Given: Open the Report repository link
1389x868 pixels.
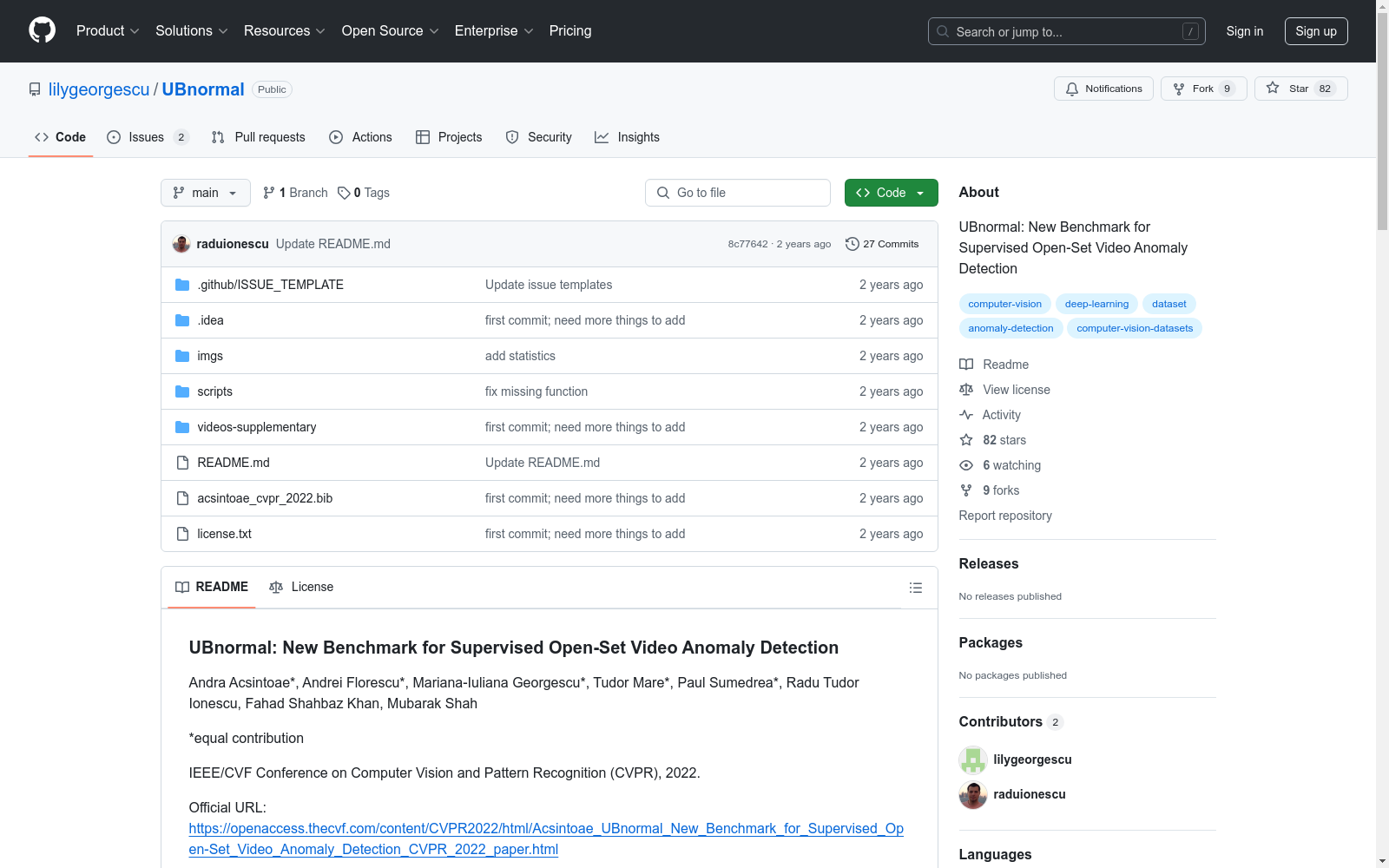Looking at the screenshot, I should pyautogui.click(x=1005, y=516).
